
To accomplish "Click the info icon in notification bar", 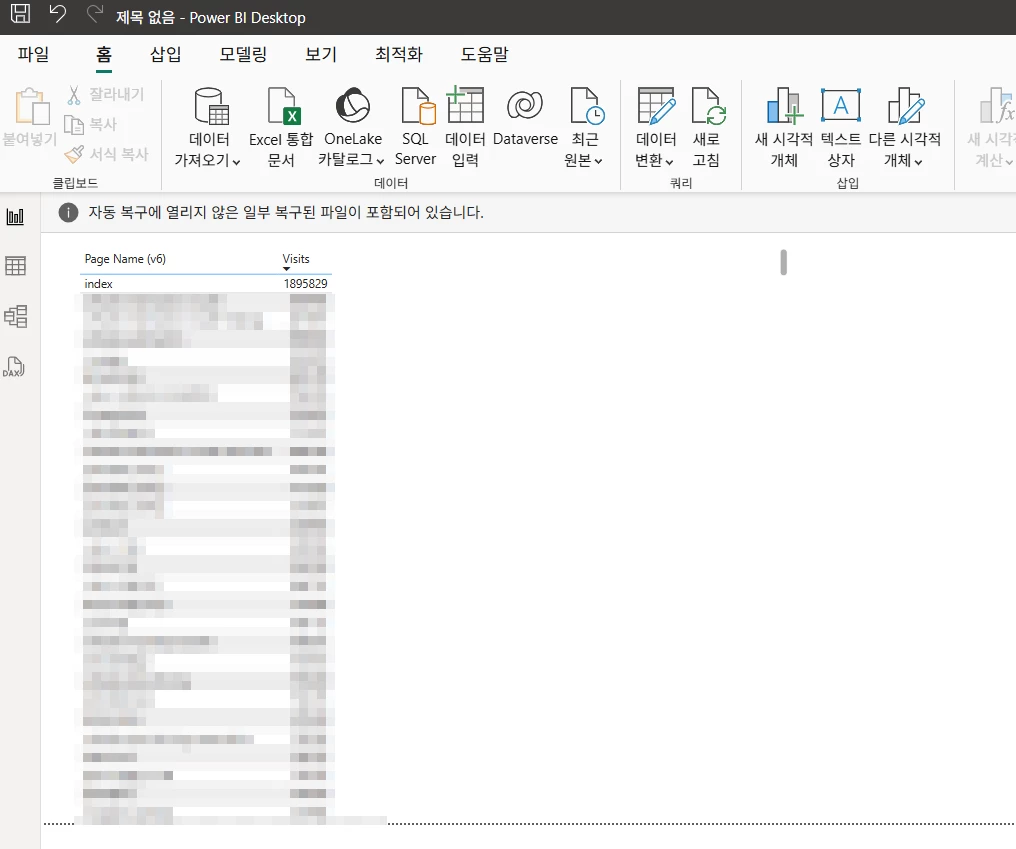I will tap(68, 212).
